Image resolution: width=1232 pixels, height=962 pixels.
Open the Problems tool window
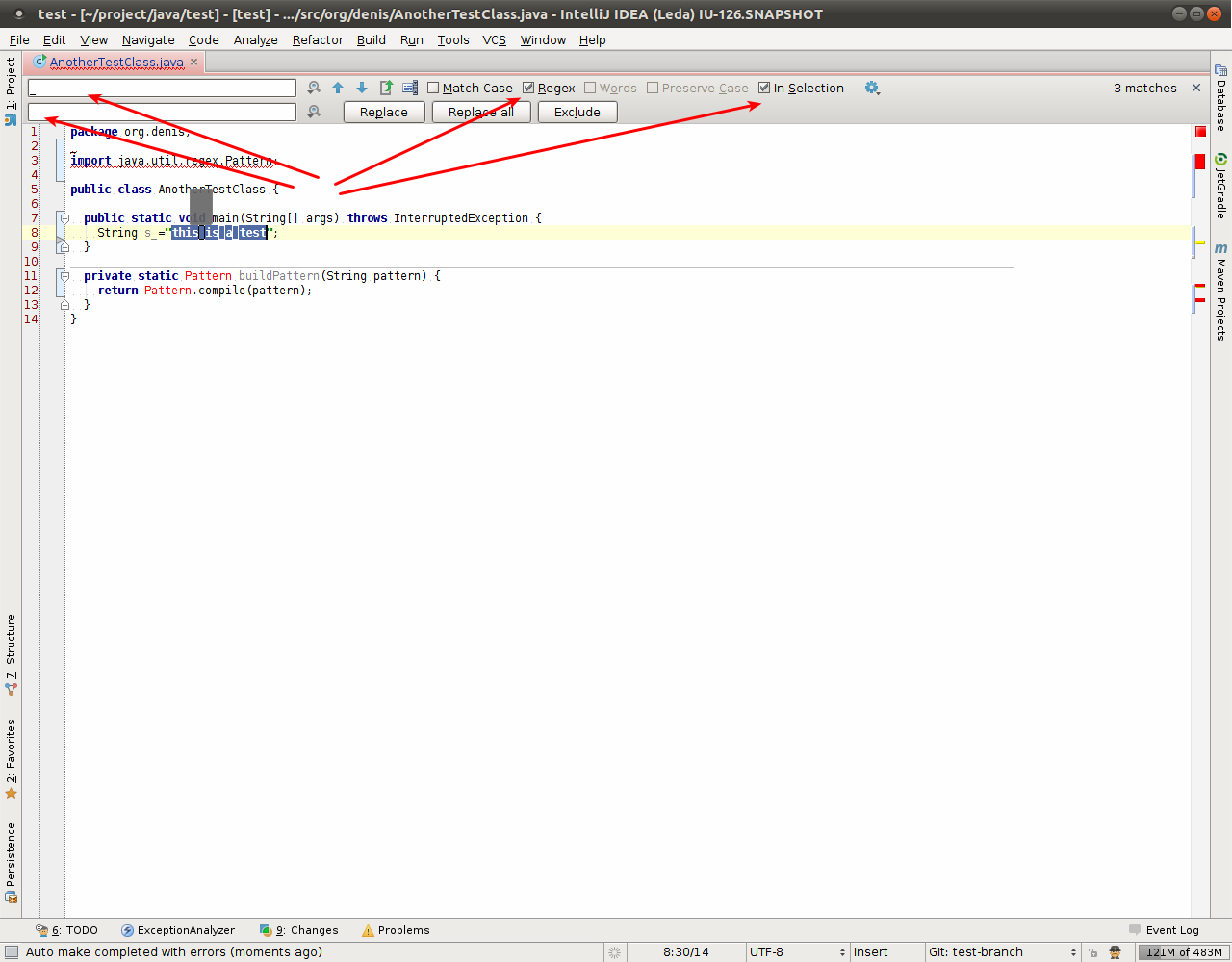pos(396,930)
